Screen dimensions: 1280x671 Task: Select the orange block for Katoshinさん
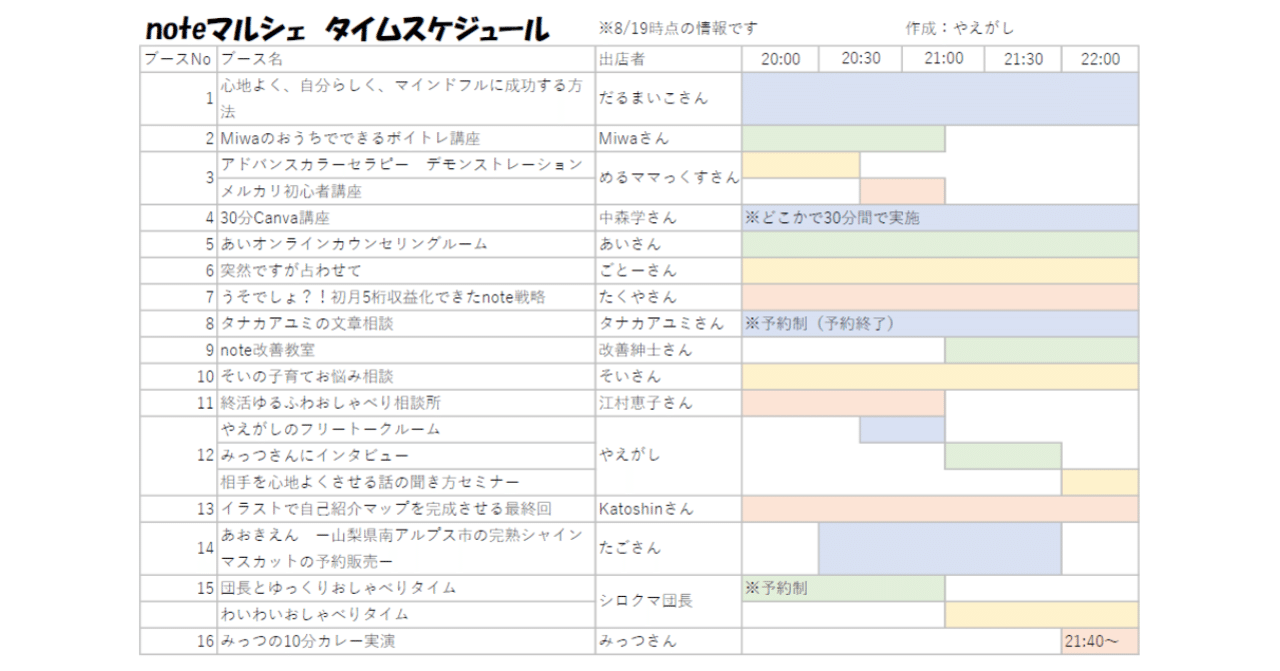click(x=938, y=509)
